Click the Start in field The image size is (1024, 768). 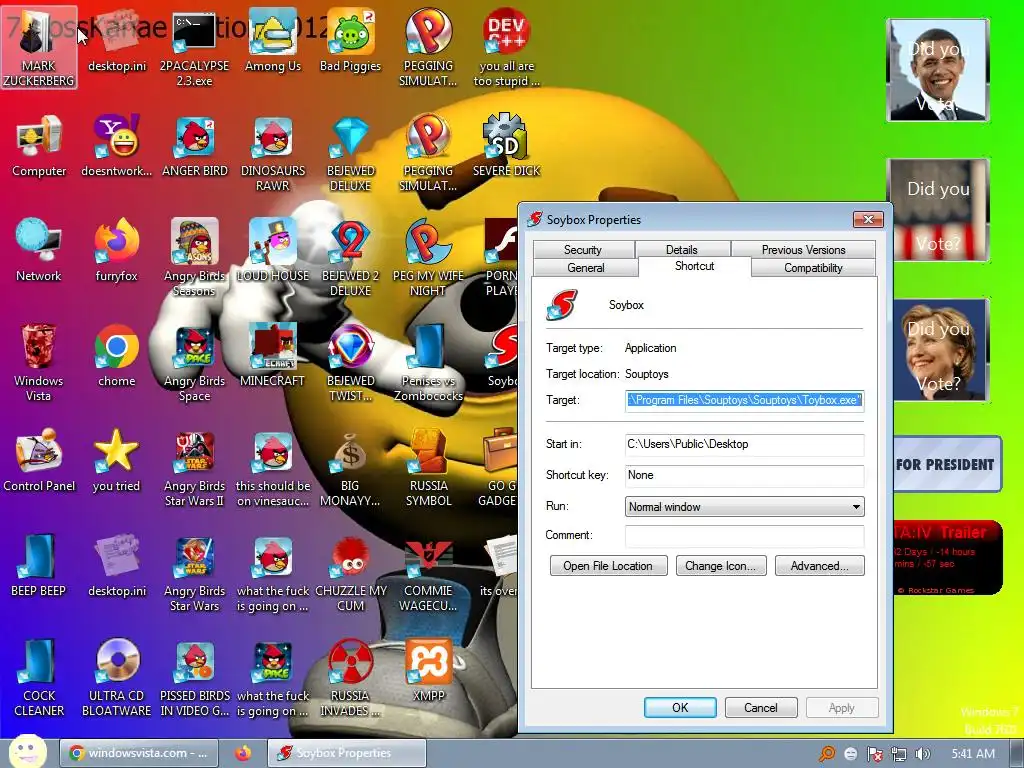(744, 445)
